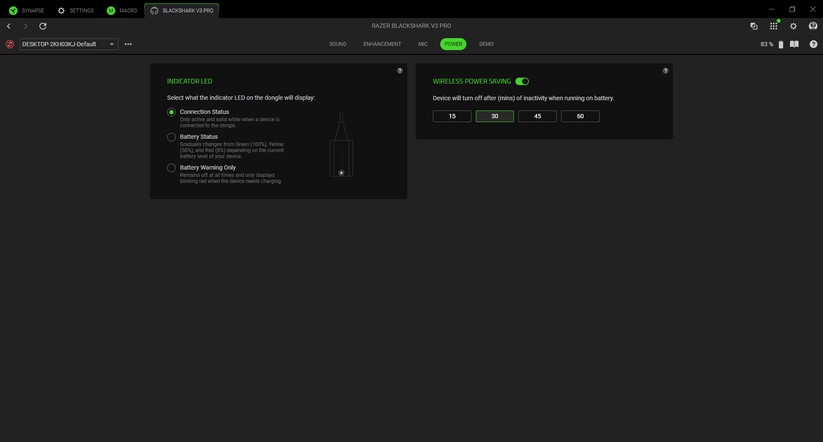Click the WIRELESS POWER SAVING heading

471,81
